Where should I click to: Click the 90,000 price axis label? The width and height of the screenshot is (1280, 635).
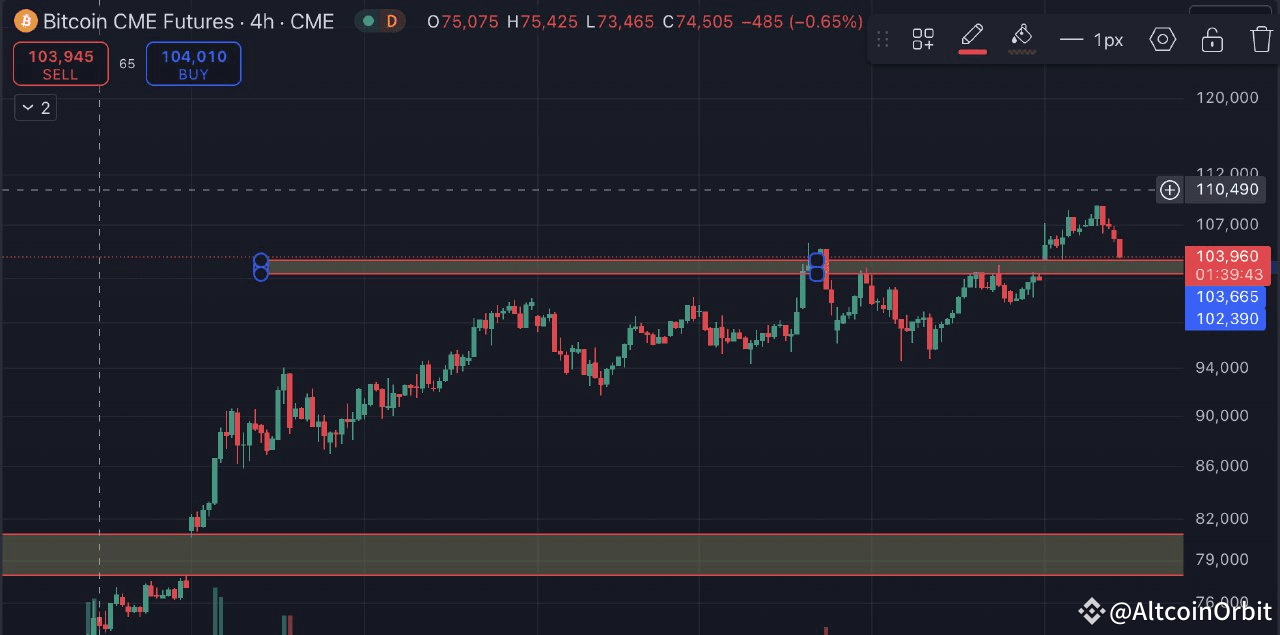(1222, 416)
